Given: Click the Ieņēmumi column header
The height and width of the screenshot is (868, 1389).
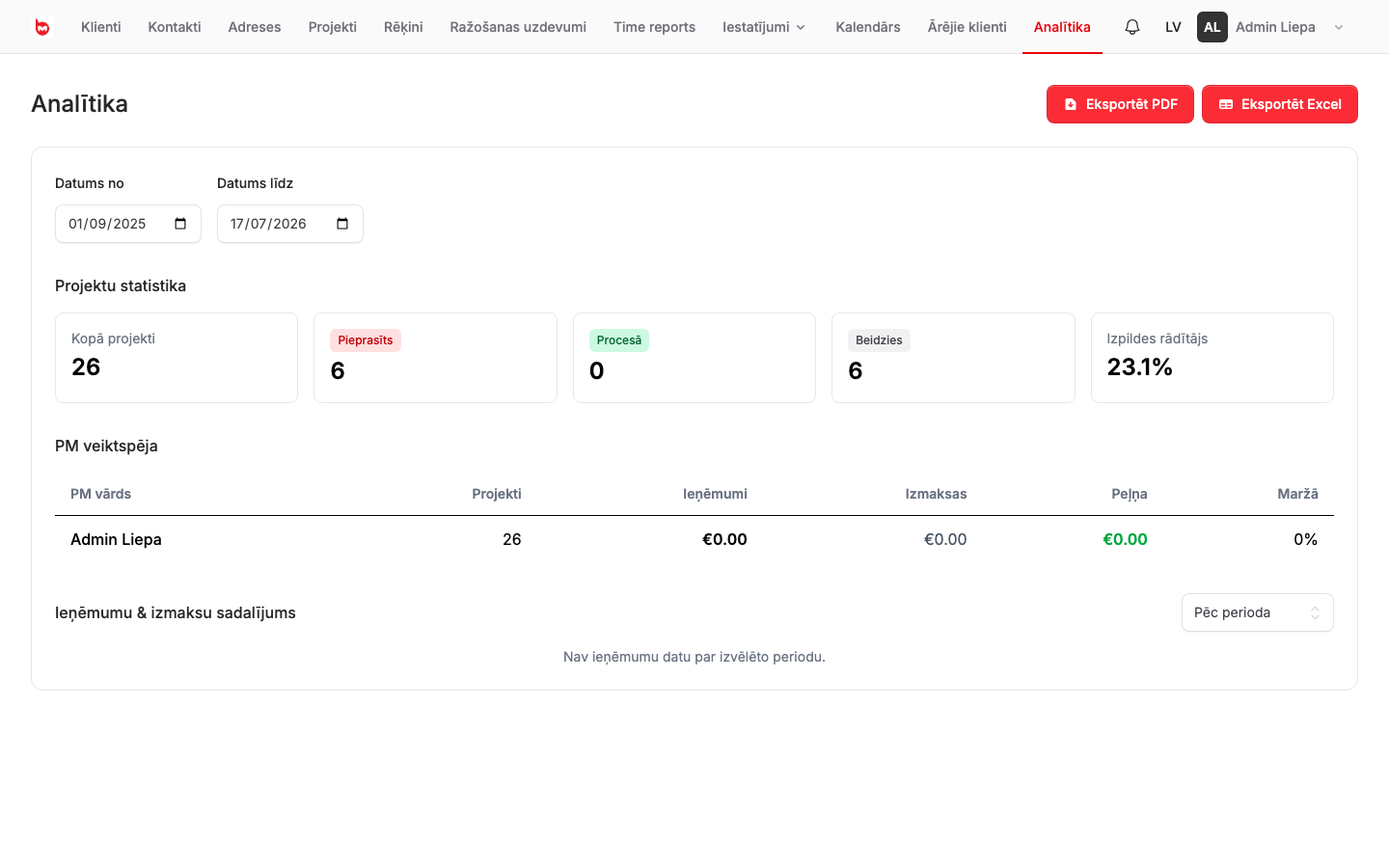Looking at the screenshot, I should pyautogui.click(x=715, y=494).
